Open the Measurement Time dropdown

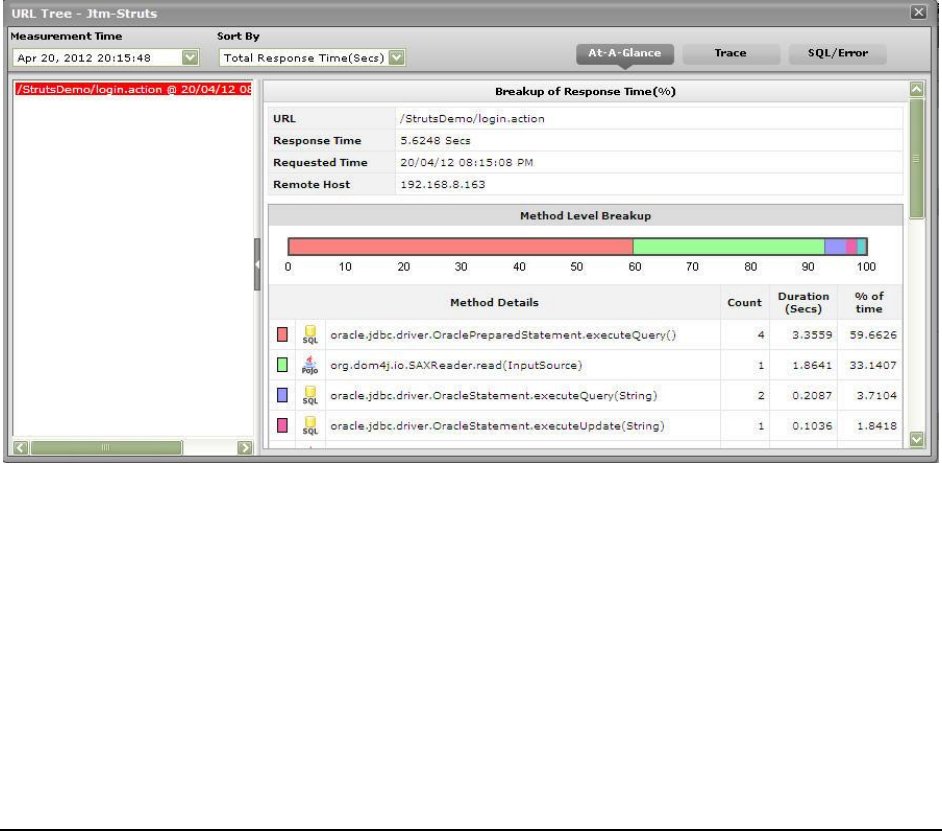tap(190, 58)
